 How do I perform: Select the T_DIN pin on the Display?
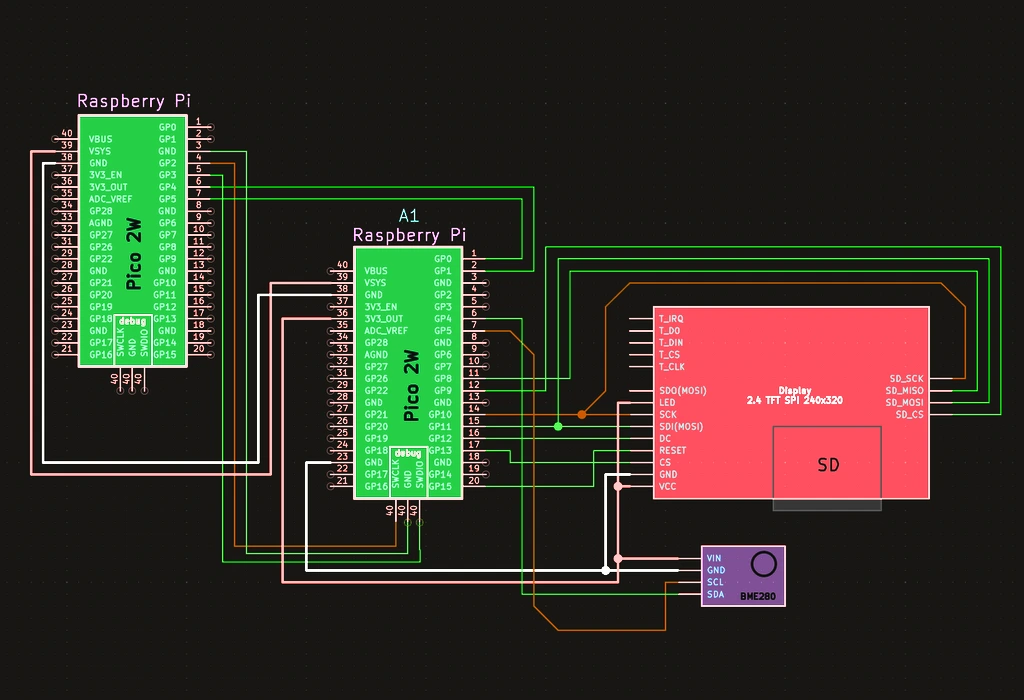point(671,342)
